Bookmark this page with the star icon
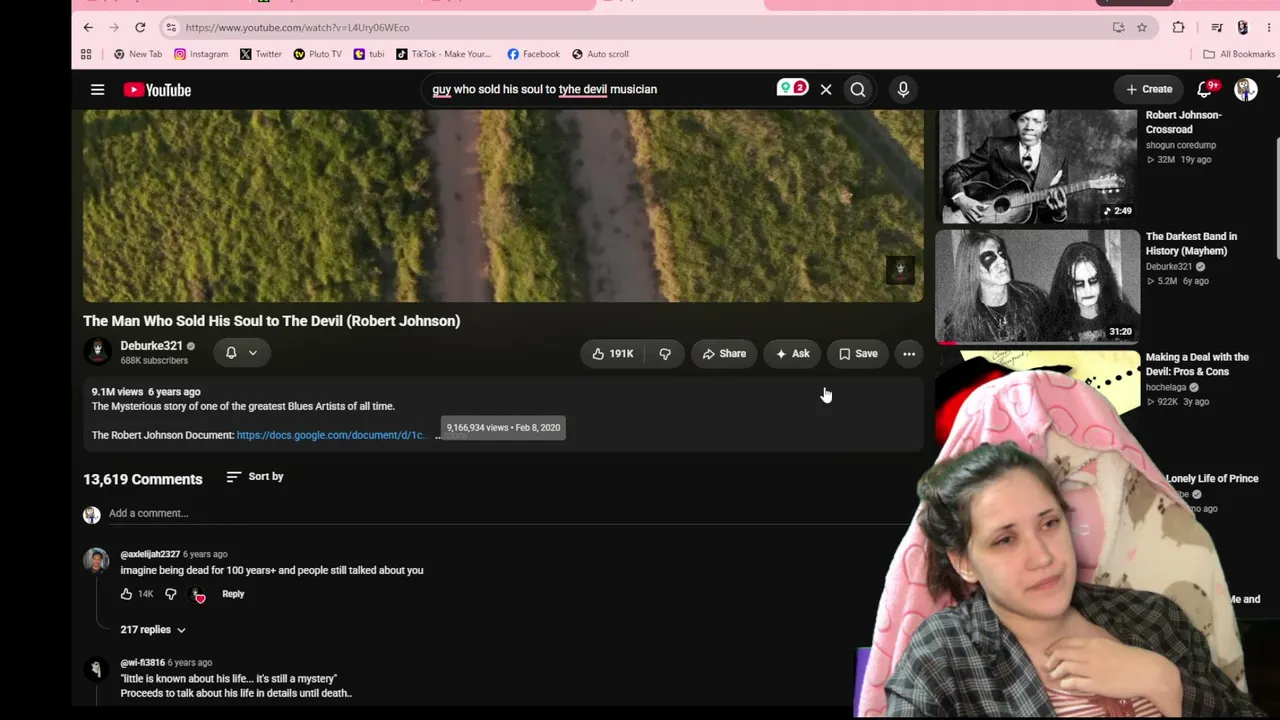This screenshot has height=720, width=1280. [x=1142, y=27]
